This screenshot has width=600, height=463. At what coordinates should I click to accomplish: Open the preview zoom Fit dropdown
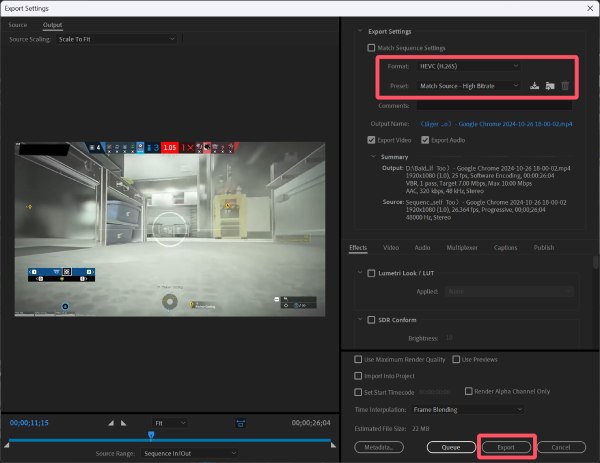(x=170, y=423)
